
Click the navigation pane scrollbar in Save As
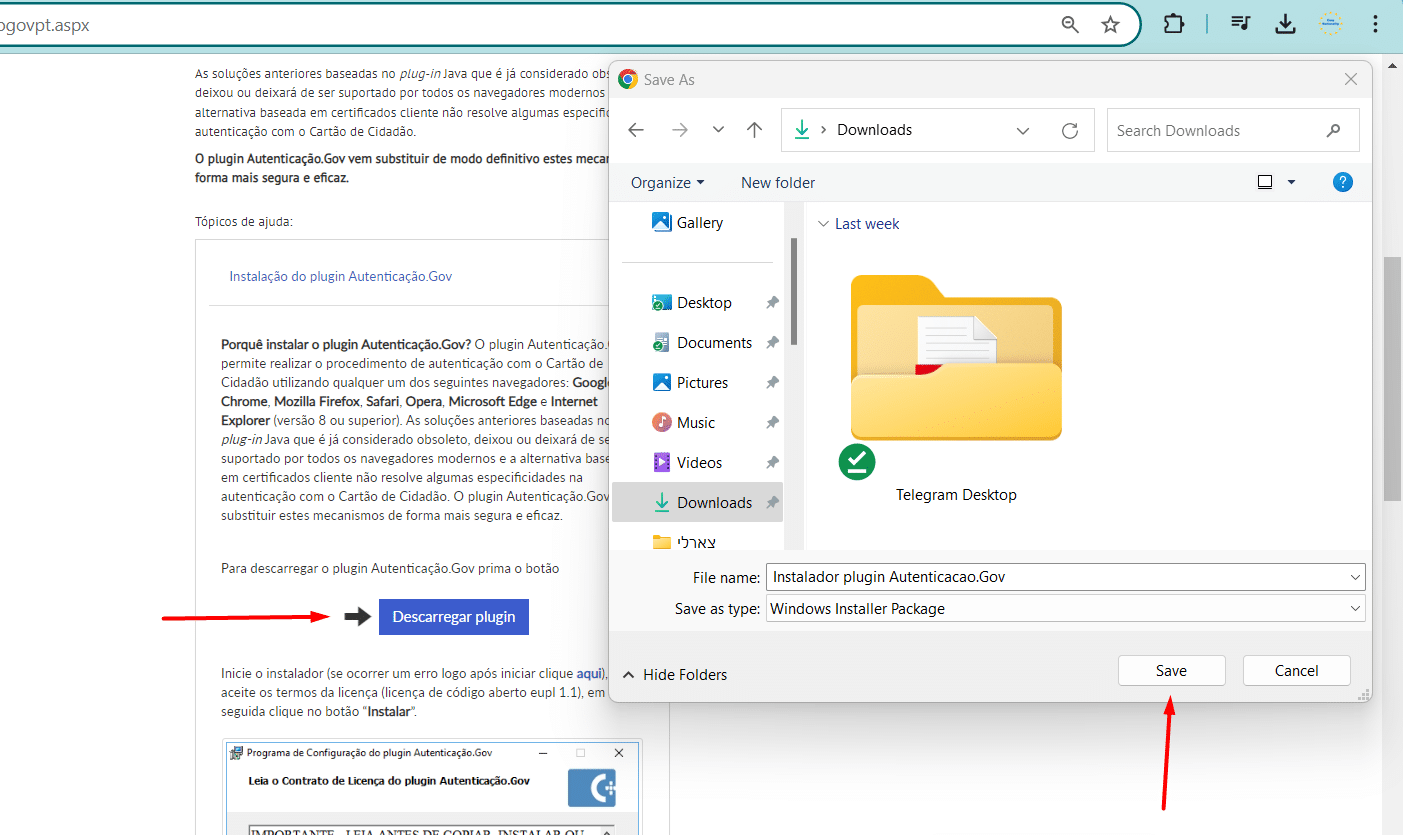794,291
